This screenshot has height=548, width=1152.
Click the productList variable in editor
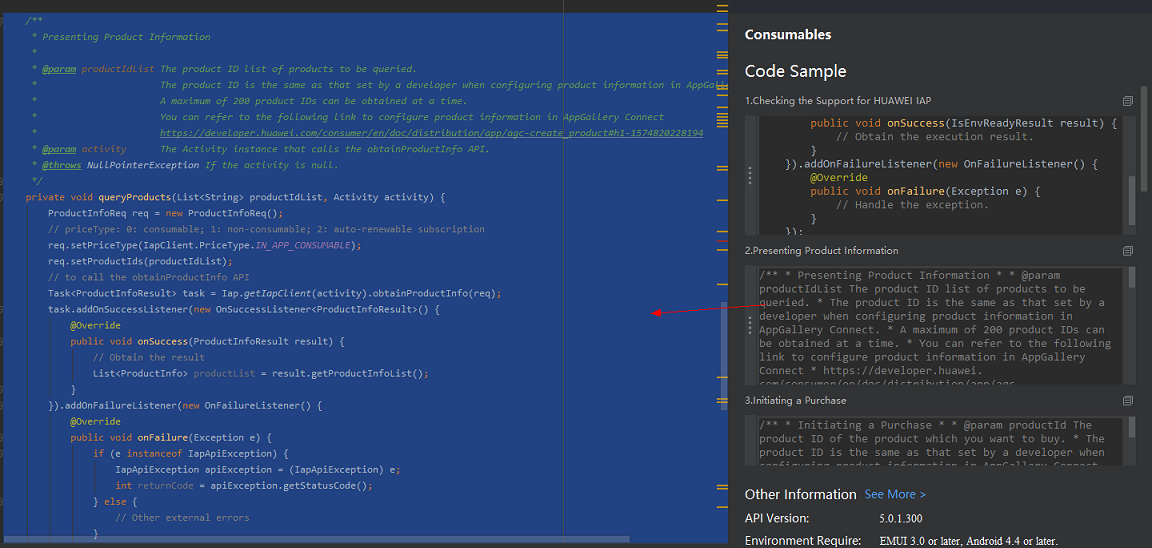tap(223, 373)
